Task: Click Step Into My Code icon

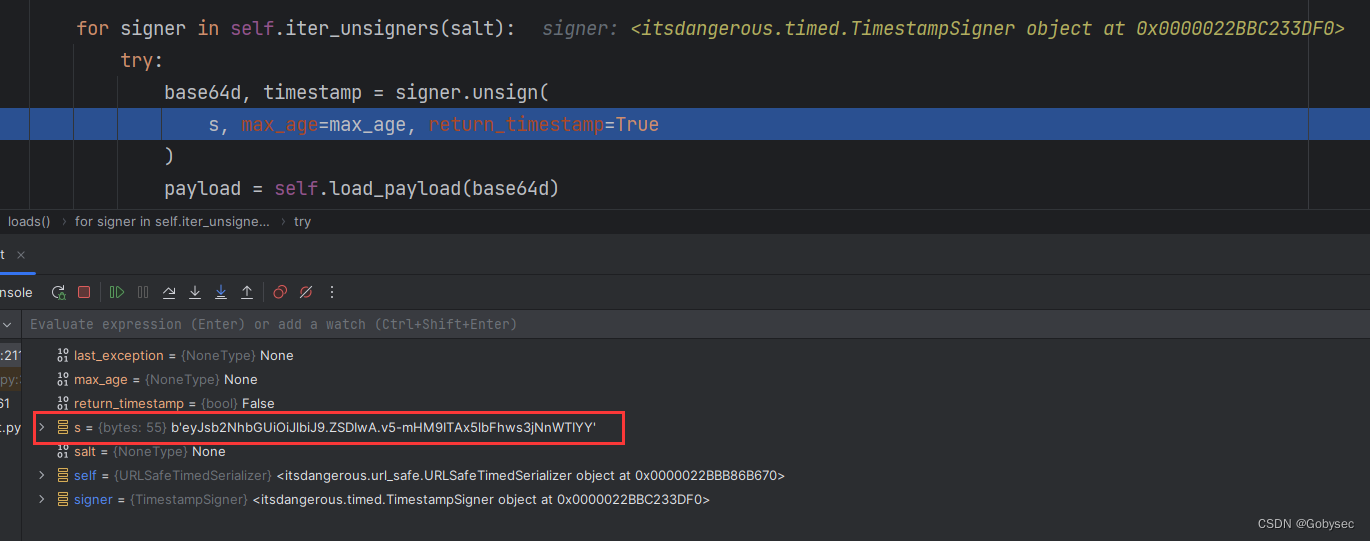Action: 221,292
